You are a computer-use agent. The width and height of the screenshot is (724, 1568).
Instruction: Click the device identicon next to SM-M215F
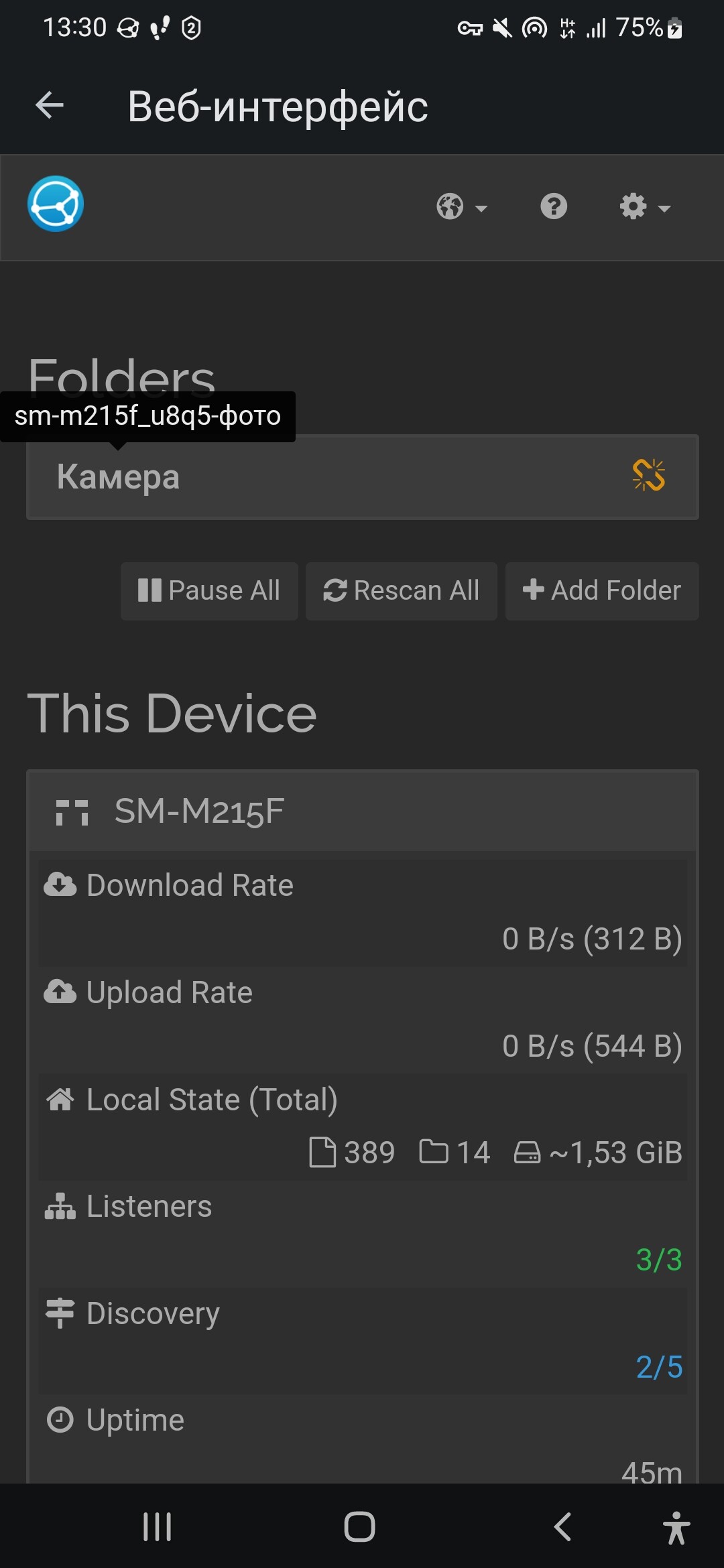click(72, 812)
